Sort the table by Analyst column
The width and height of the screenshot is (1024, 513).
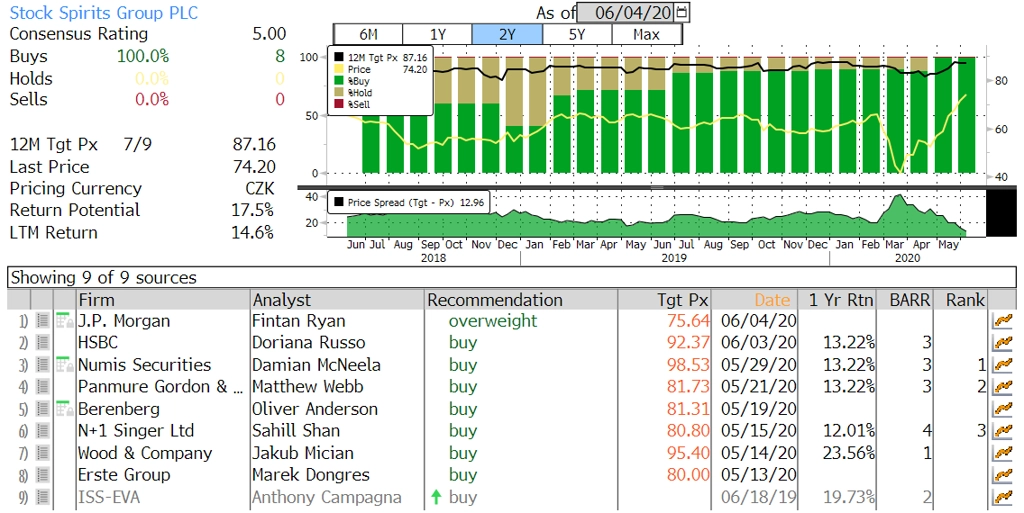pos(337,300)
